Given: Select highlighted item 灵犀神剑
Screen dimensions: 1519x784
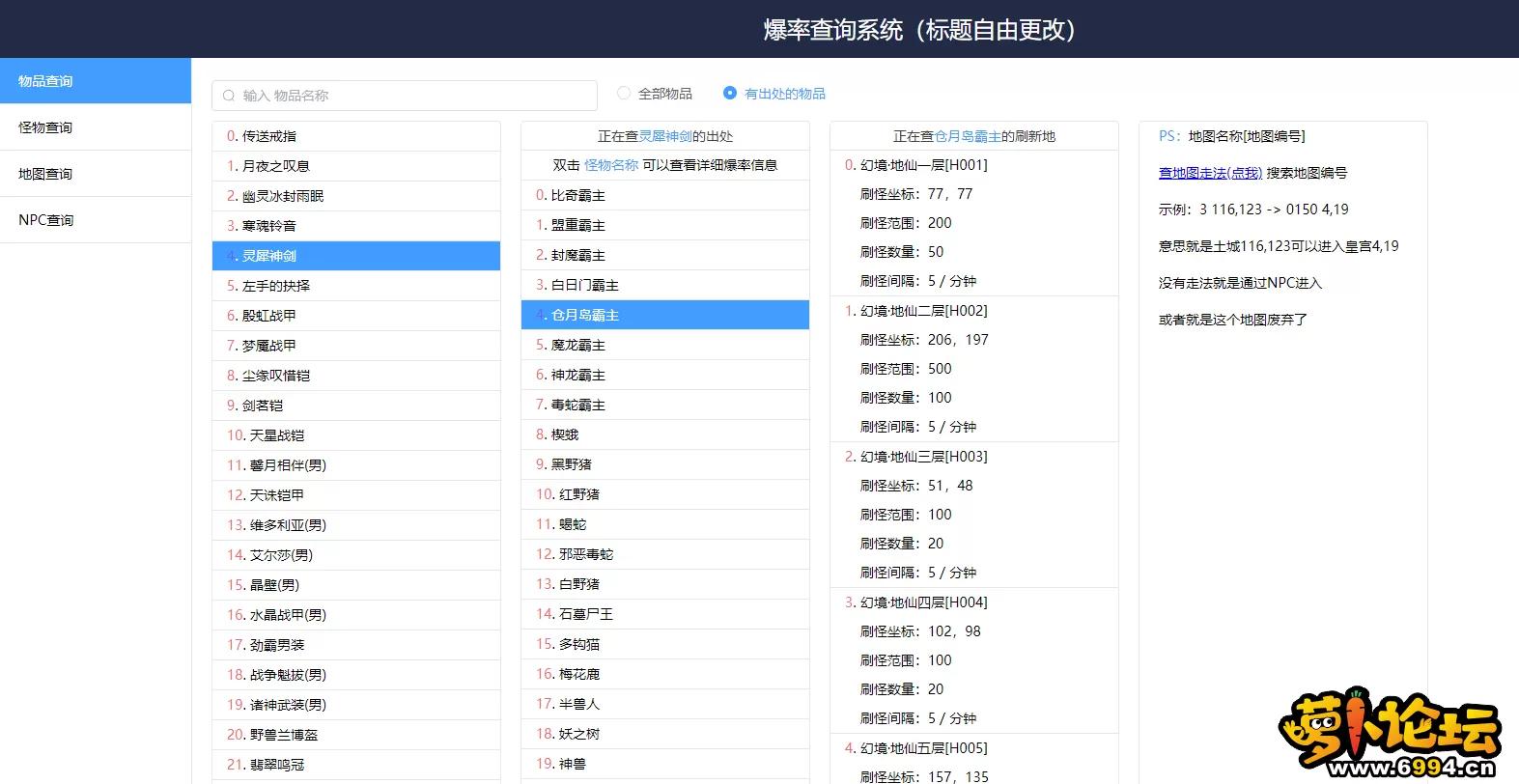Looking at the screenshot, I should (356, 256).
